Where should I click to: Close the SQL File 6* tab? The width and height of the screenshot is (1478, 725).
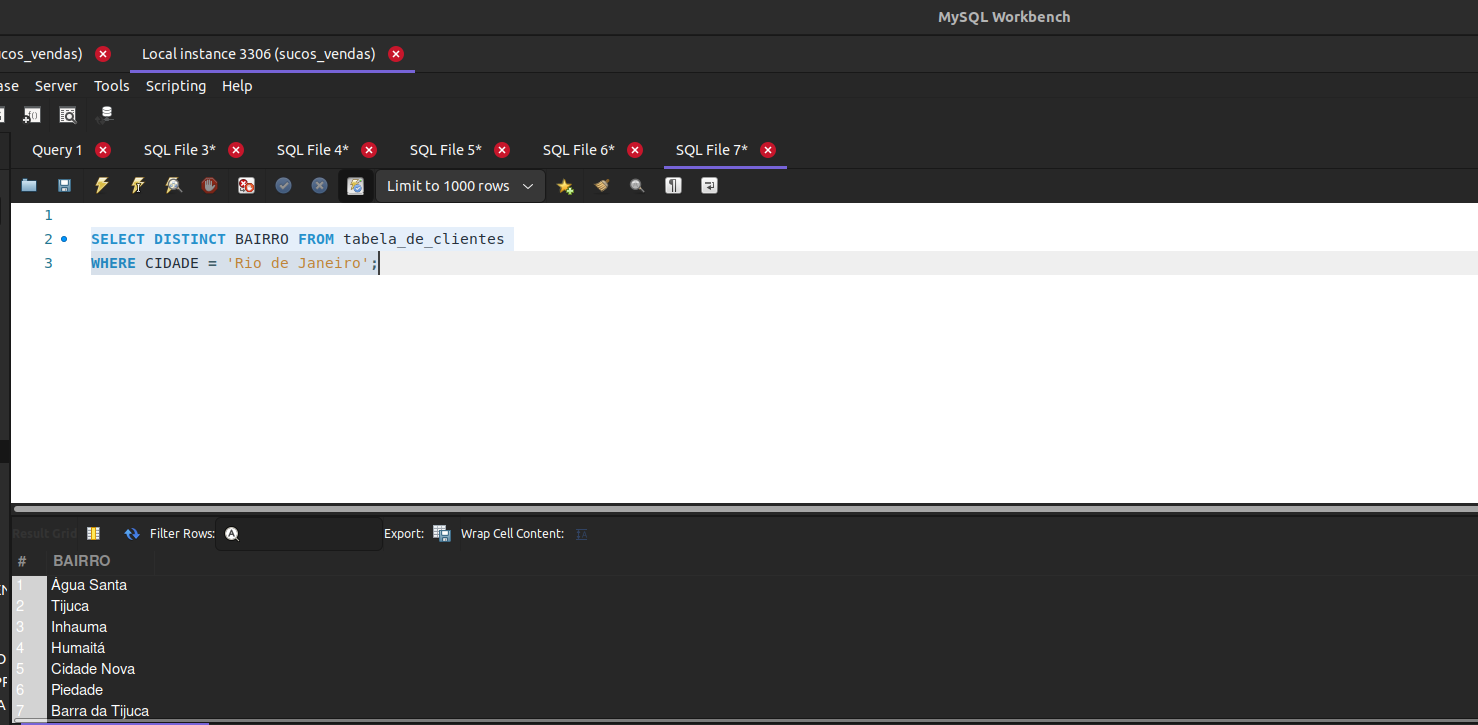(635, 150)
